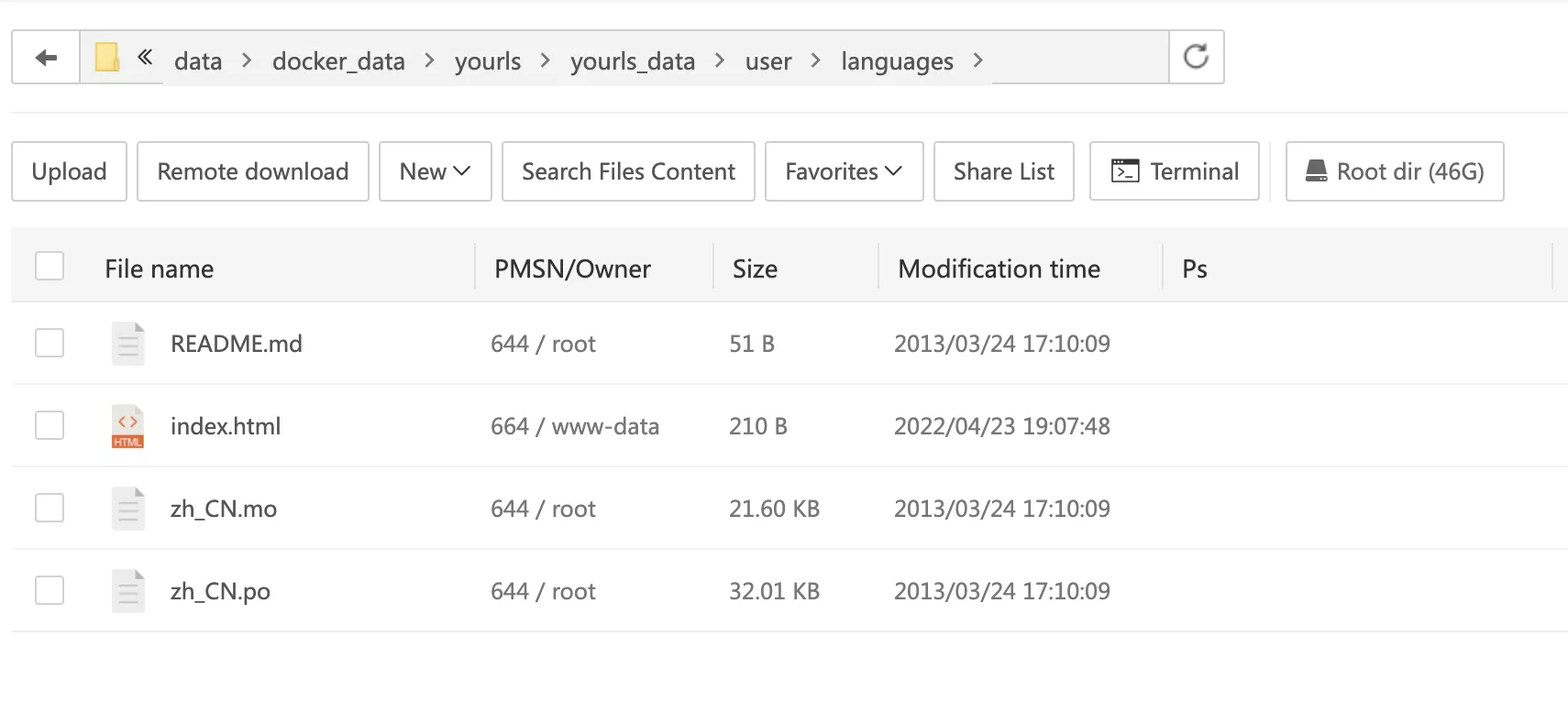Open Root dir (46G) disk button
The width and height of the screenshot is (1568, 713).
(x=1395, y=171)
